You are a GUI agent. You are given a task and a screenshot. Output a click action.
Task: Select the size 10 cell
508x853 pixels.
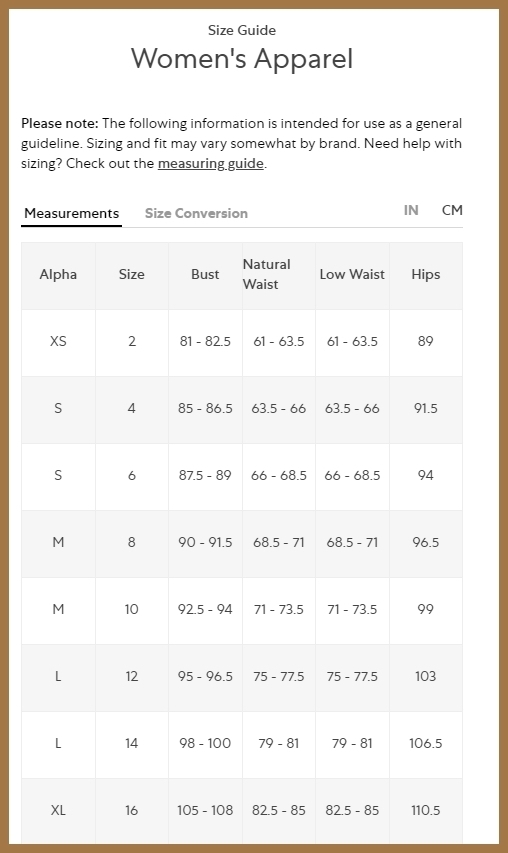132,609
